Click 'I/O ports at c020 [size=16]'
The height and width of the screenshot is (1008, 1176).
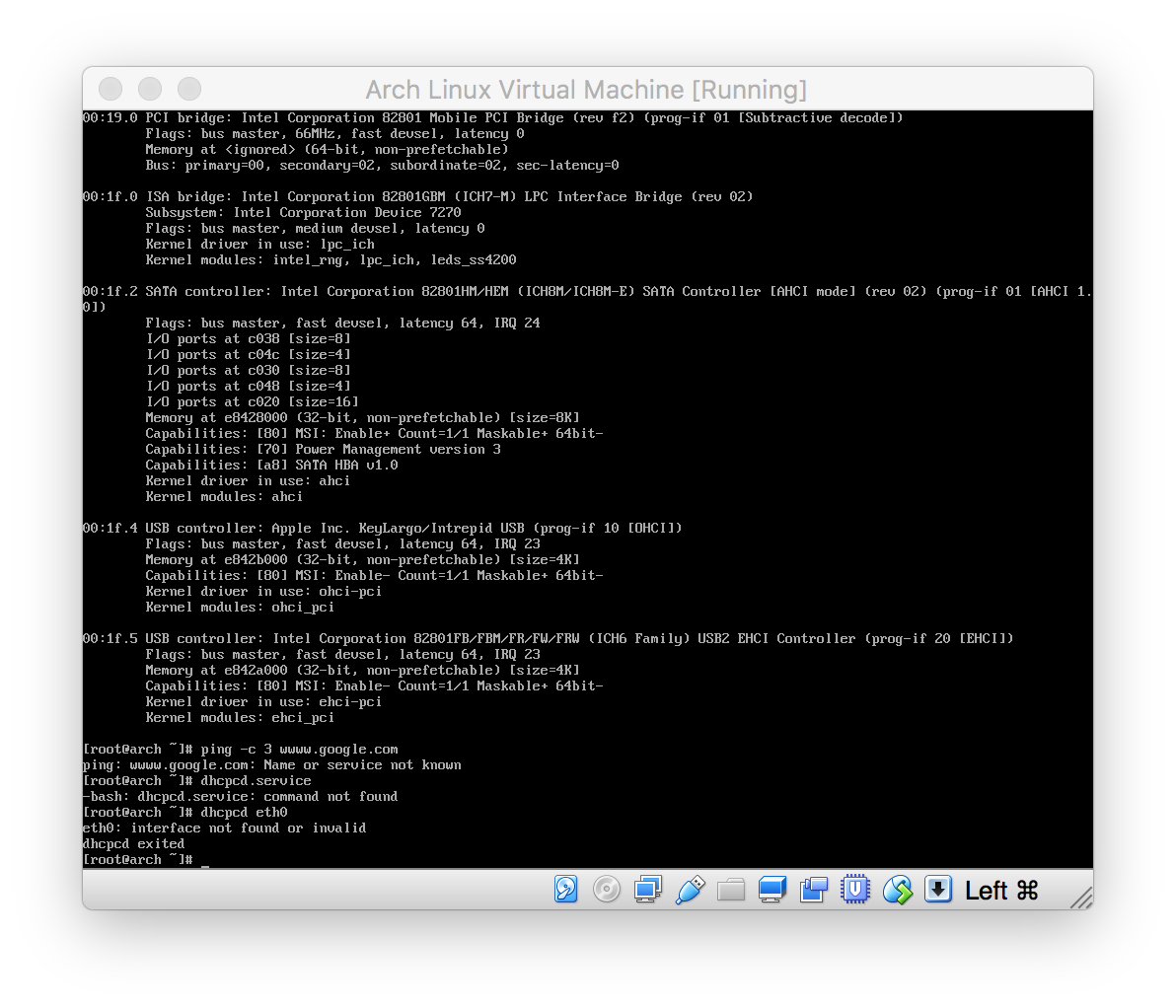(252, 402)
